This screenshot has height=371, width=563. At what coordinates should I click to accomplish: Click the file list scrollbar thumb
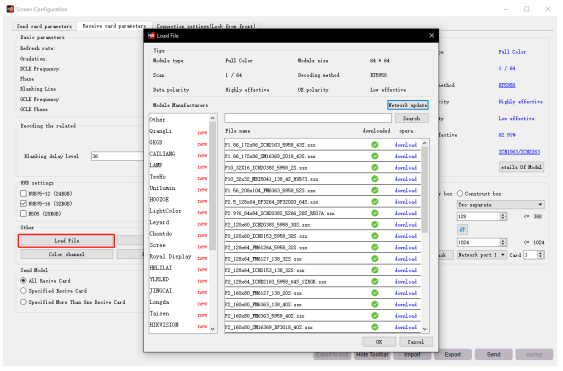(425, 190)
